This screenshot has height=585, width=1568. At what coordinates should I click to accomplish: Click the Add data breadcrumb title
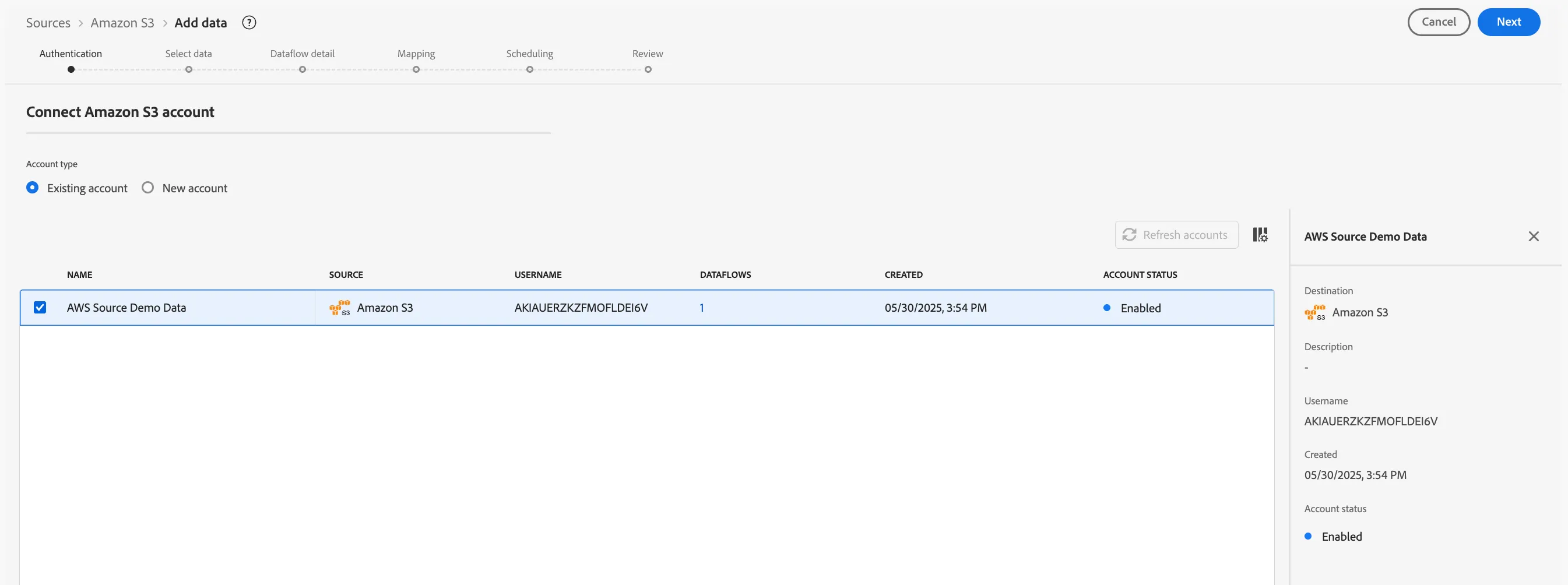(201, 23)
